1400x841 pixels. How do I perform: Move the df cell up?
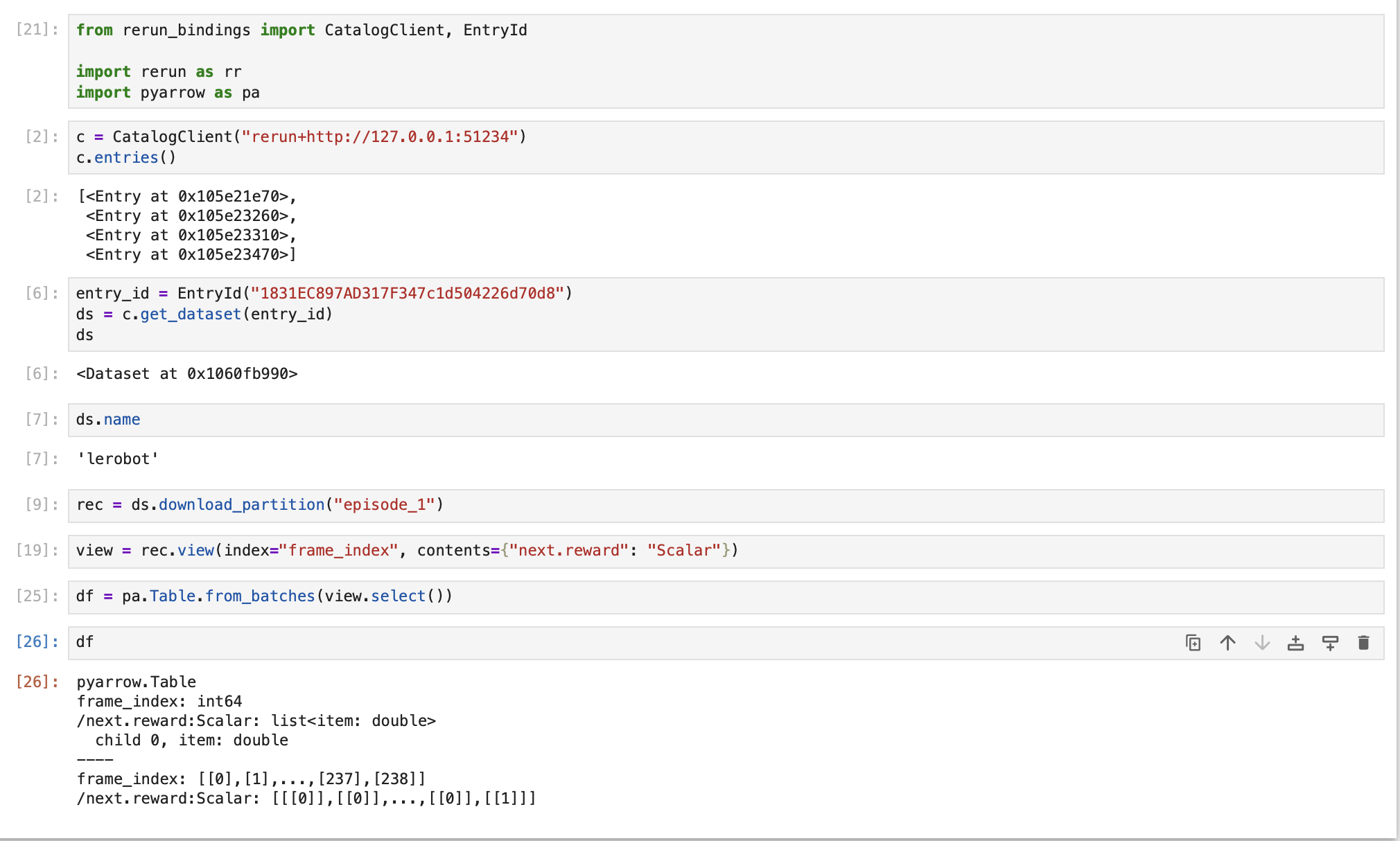1227,643
